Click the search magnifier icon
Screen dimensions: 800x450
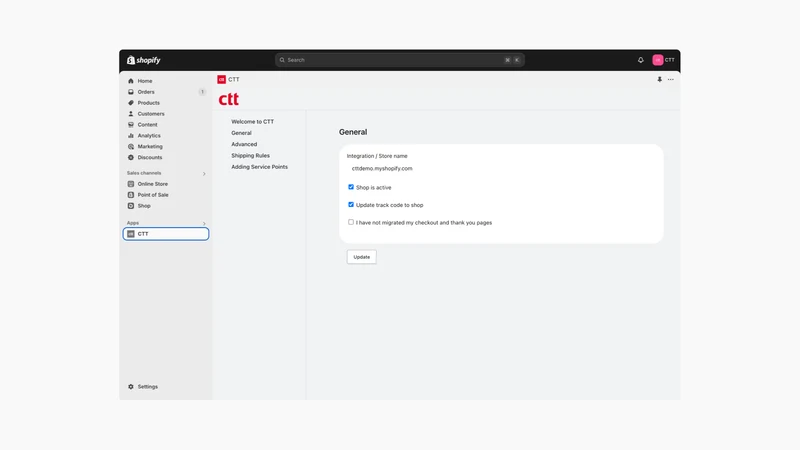[282, 60]
